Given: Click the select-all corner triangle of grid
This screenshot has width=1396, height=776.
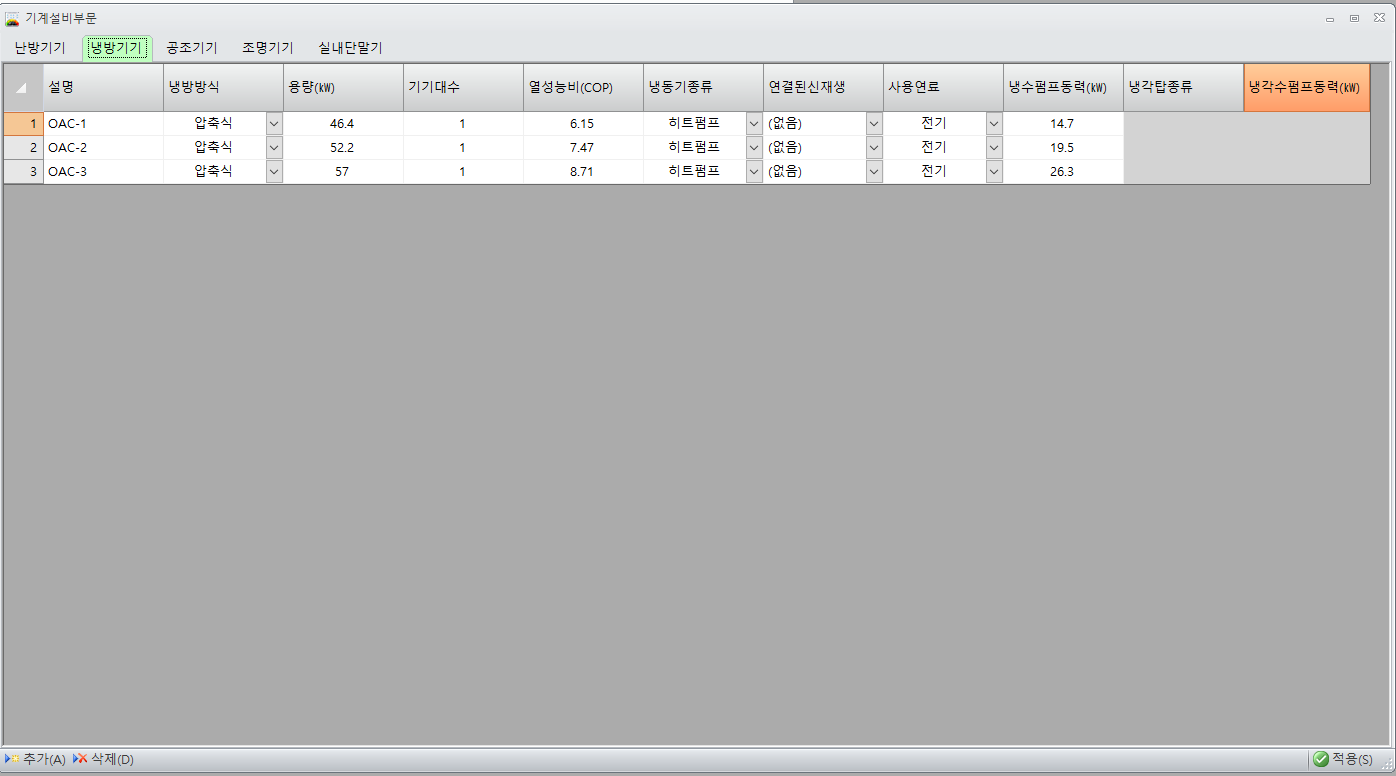Looking at the screenshot, I should 22,88.
